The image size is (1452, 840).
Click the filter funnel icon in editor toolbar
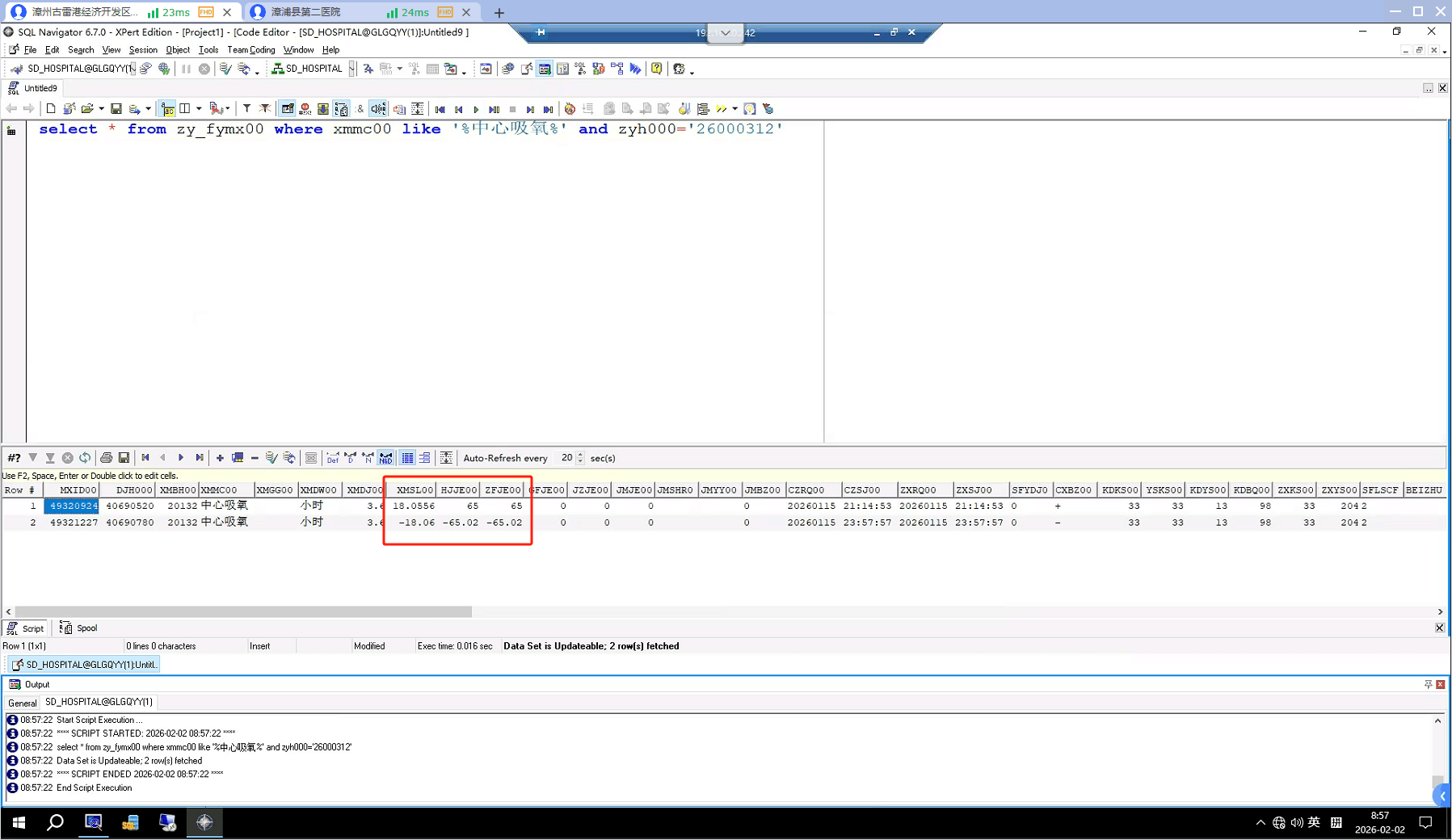click(x=246, y=109)
